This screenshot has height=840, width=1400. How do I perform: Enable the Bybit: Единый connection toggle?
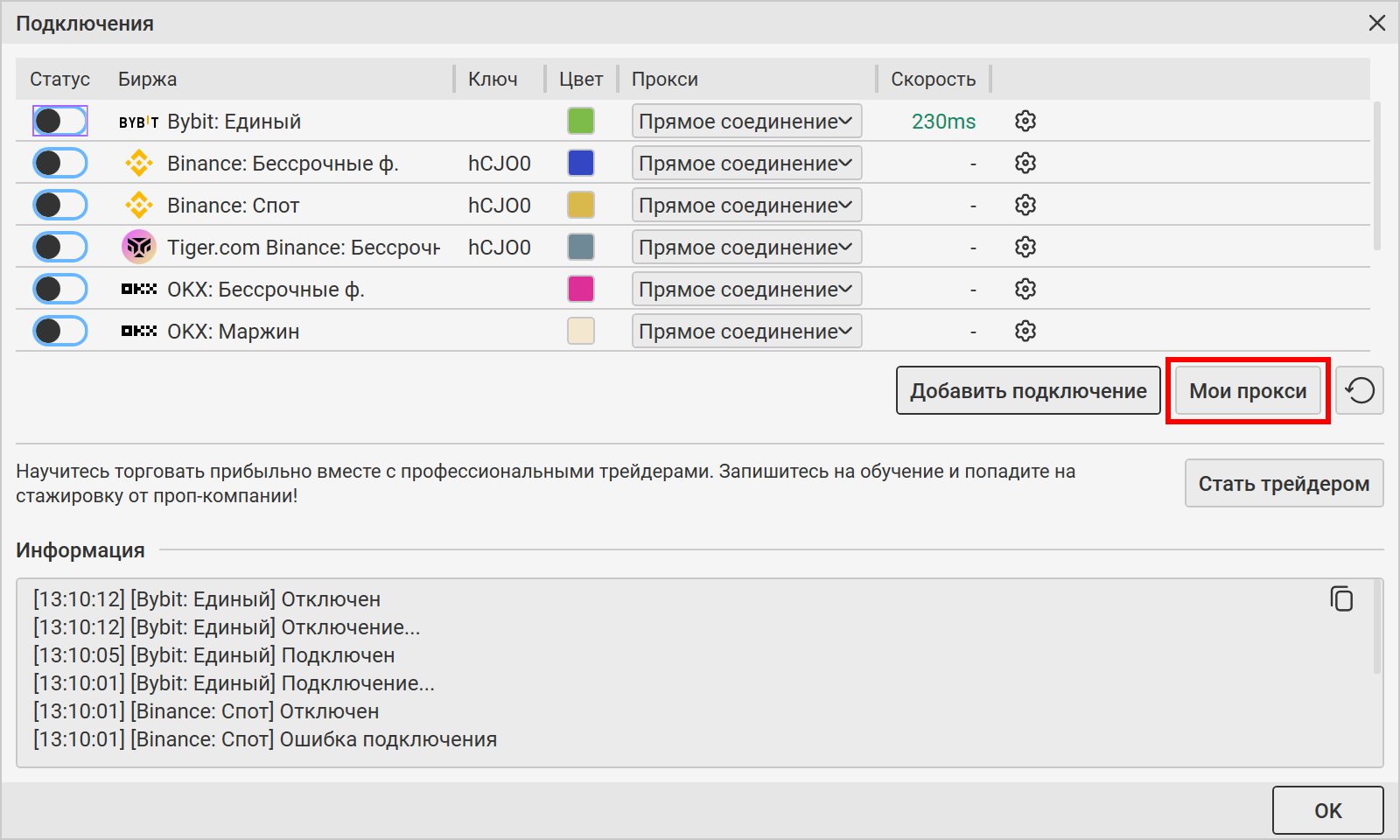click(x=60, y=121)
